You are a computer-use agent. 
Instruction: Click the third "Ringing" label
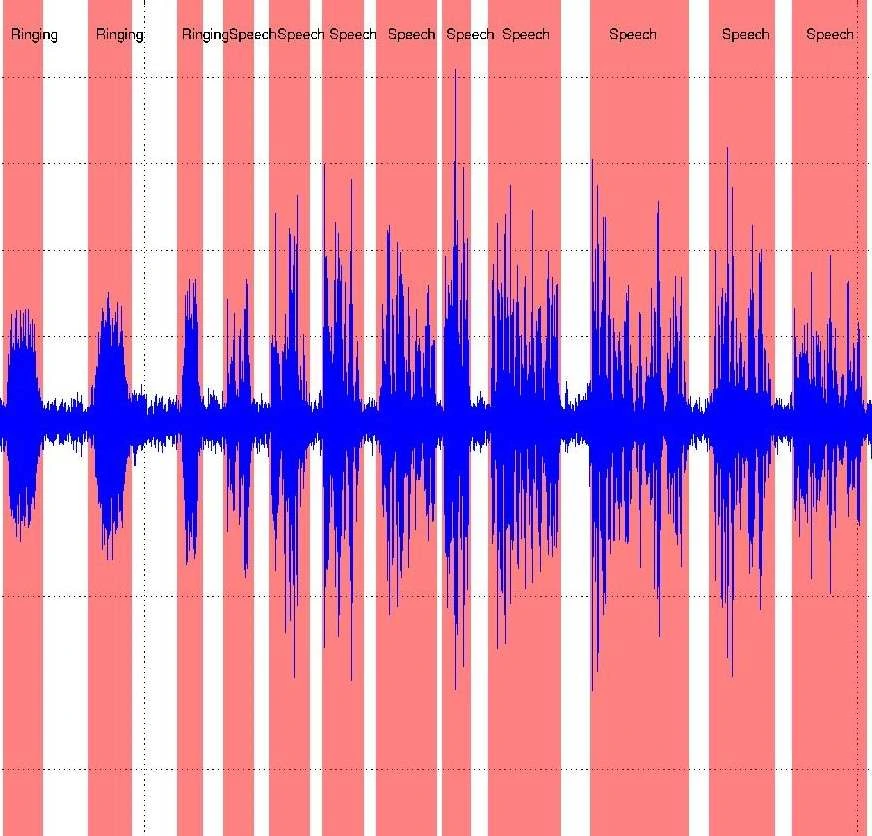coord(205,35)
